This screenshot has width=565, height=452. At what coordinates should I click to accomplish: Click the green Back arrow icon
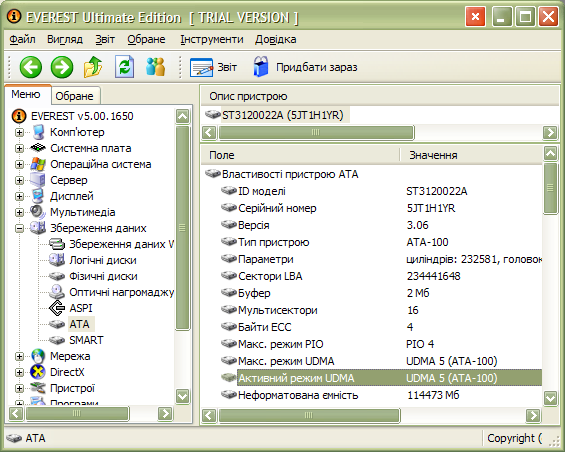click(x=31, y=67)
